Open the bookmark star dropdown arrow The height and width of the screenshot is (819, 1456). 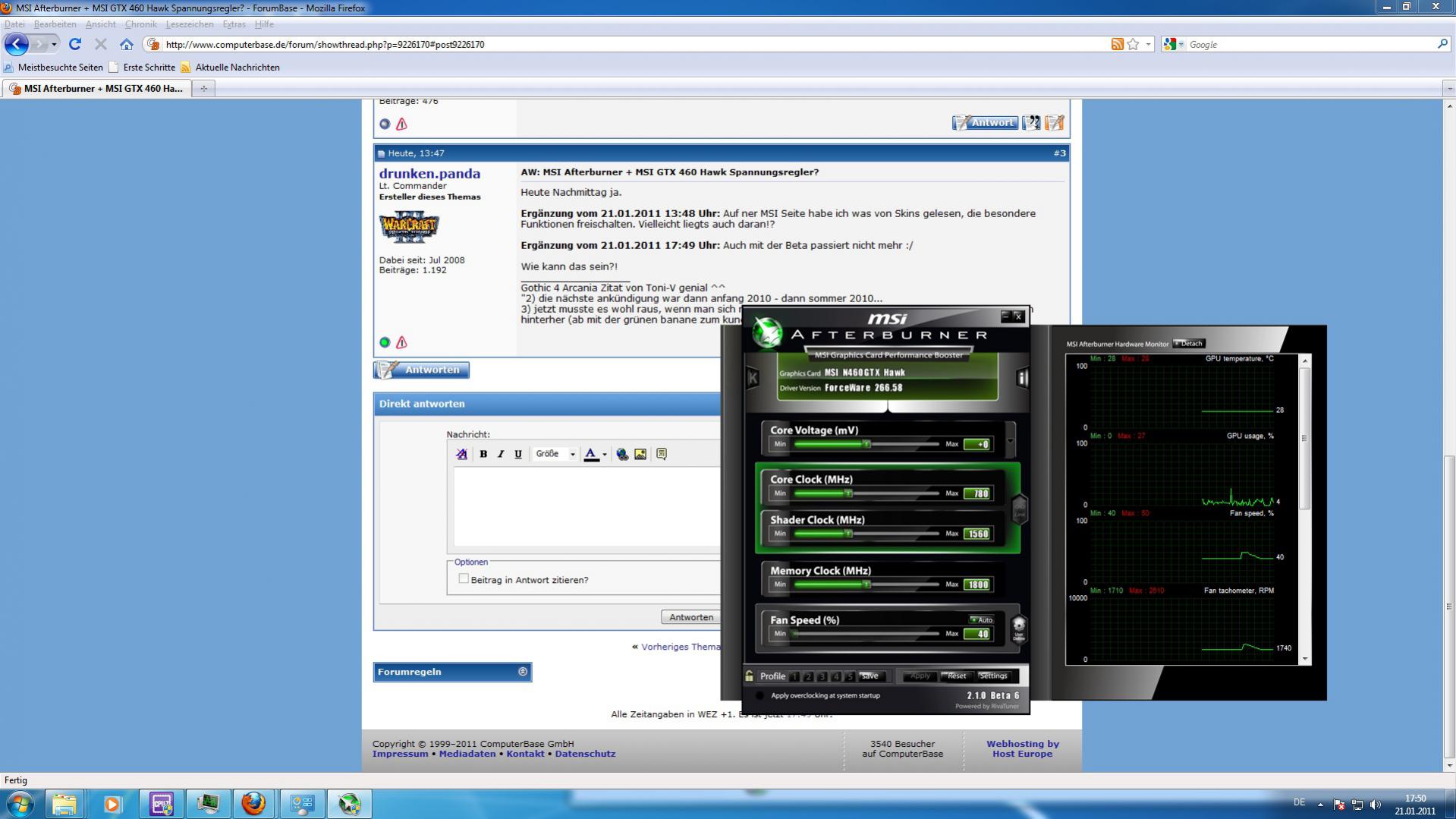1148,44
